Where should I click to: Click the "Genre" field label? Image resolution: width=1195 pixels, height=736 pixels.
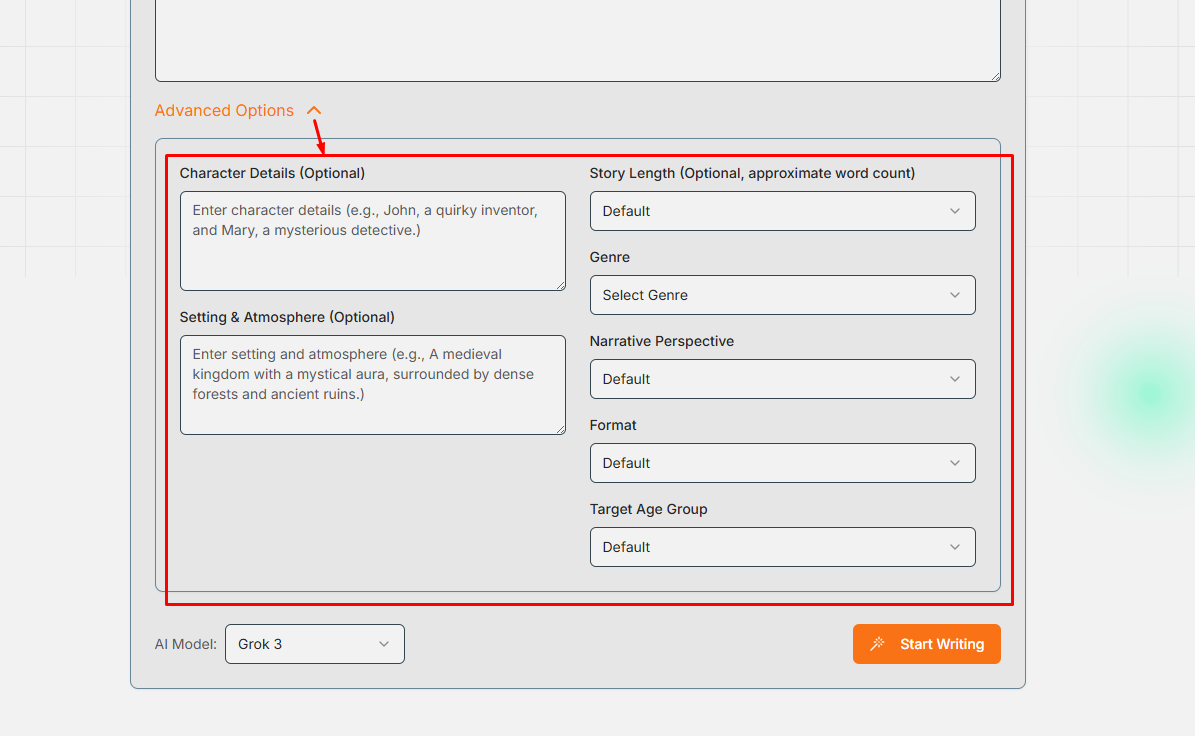point(610,257)
